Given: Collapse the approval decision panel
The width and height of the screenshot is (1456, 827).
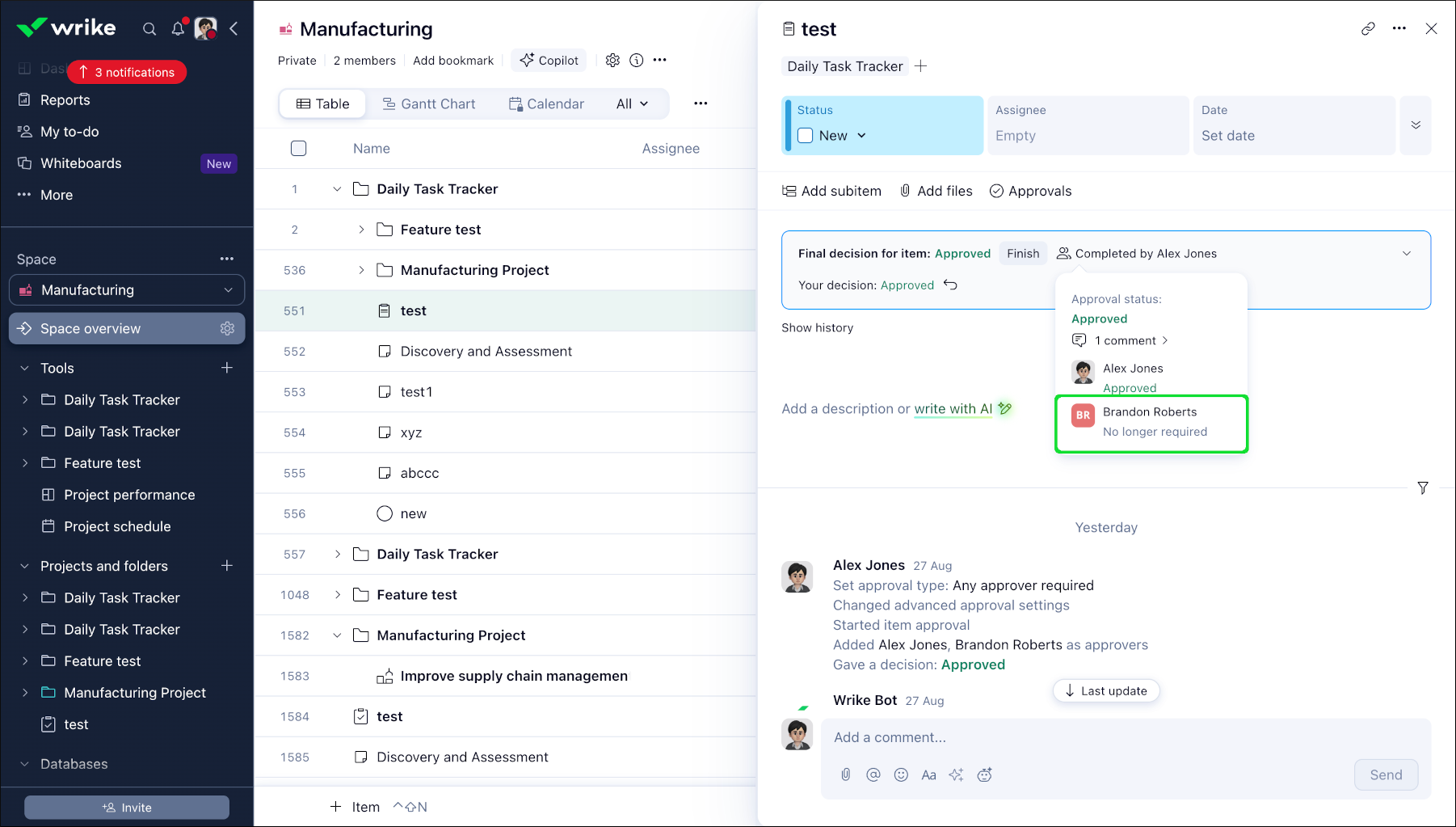Looking at the screenshot, I should click(1407, 253).
